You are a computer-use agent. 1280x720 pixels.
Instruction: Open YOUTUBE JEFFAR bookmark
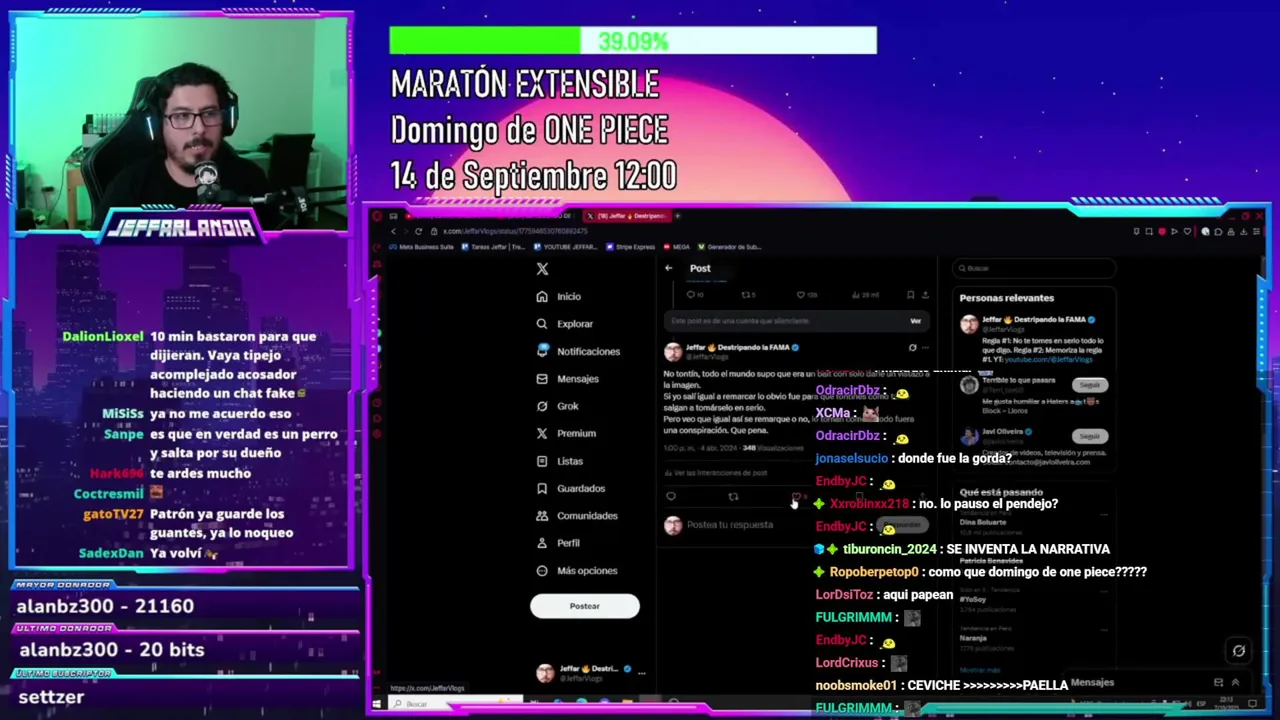pos(568,247)
